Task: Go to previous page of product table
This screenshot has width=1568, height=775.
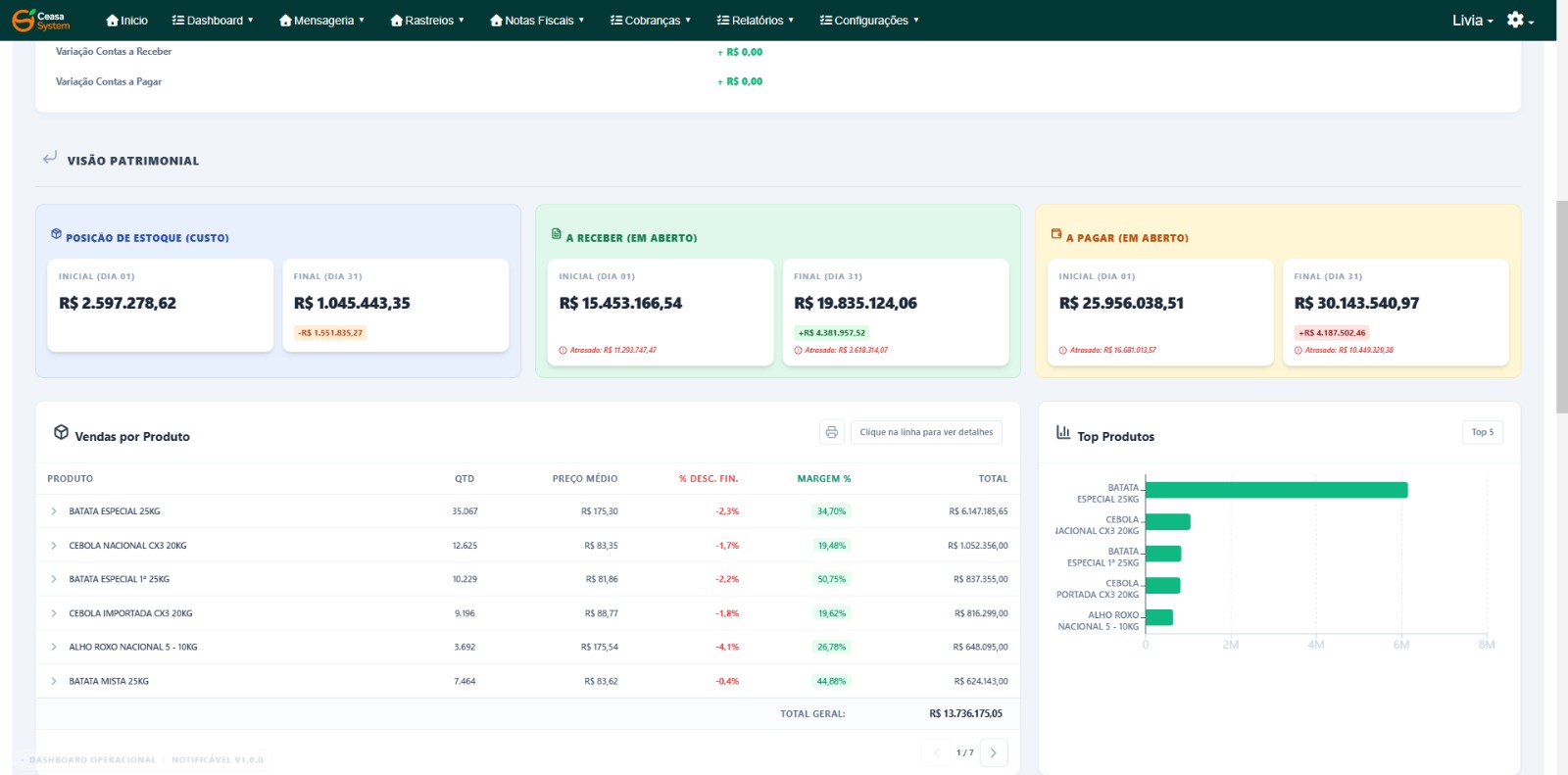Action: coord(937,752)
